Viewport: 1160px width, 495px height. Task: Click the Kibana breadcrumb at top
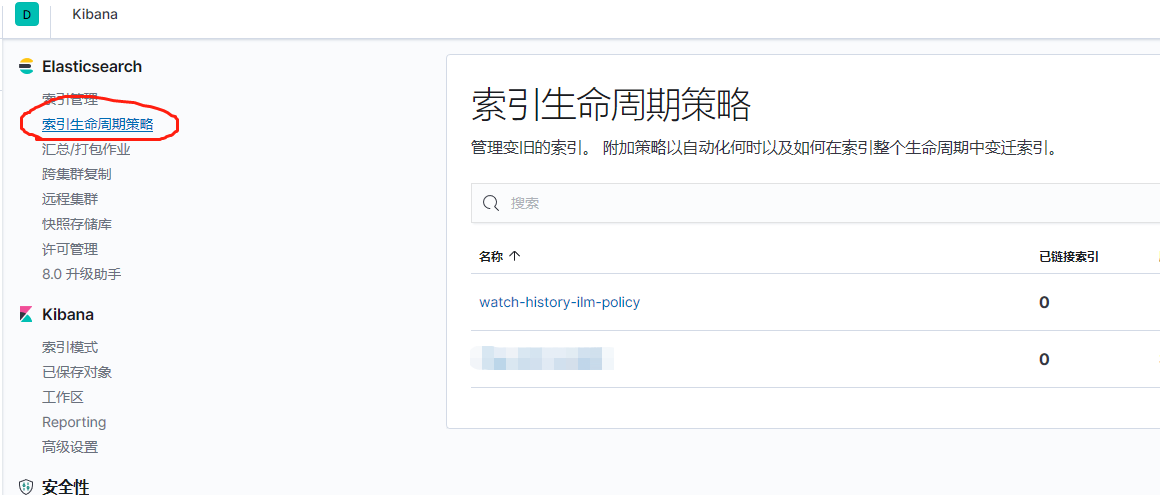[x=95, y=14]
